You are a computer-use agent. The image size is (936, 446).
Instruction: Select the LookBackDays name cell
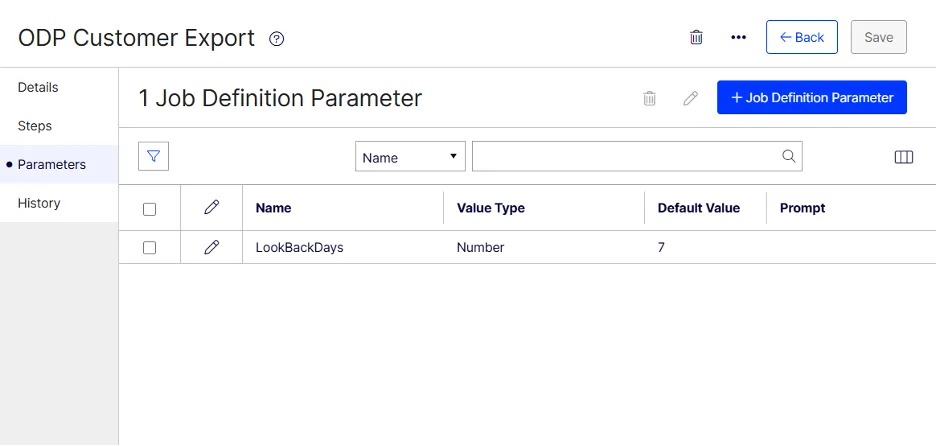point(299,247)
